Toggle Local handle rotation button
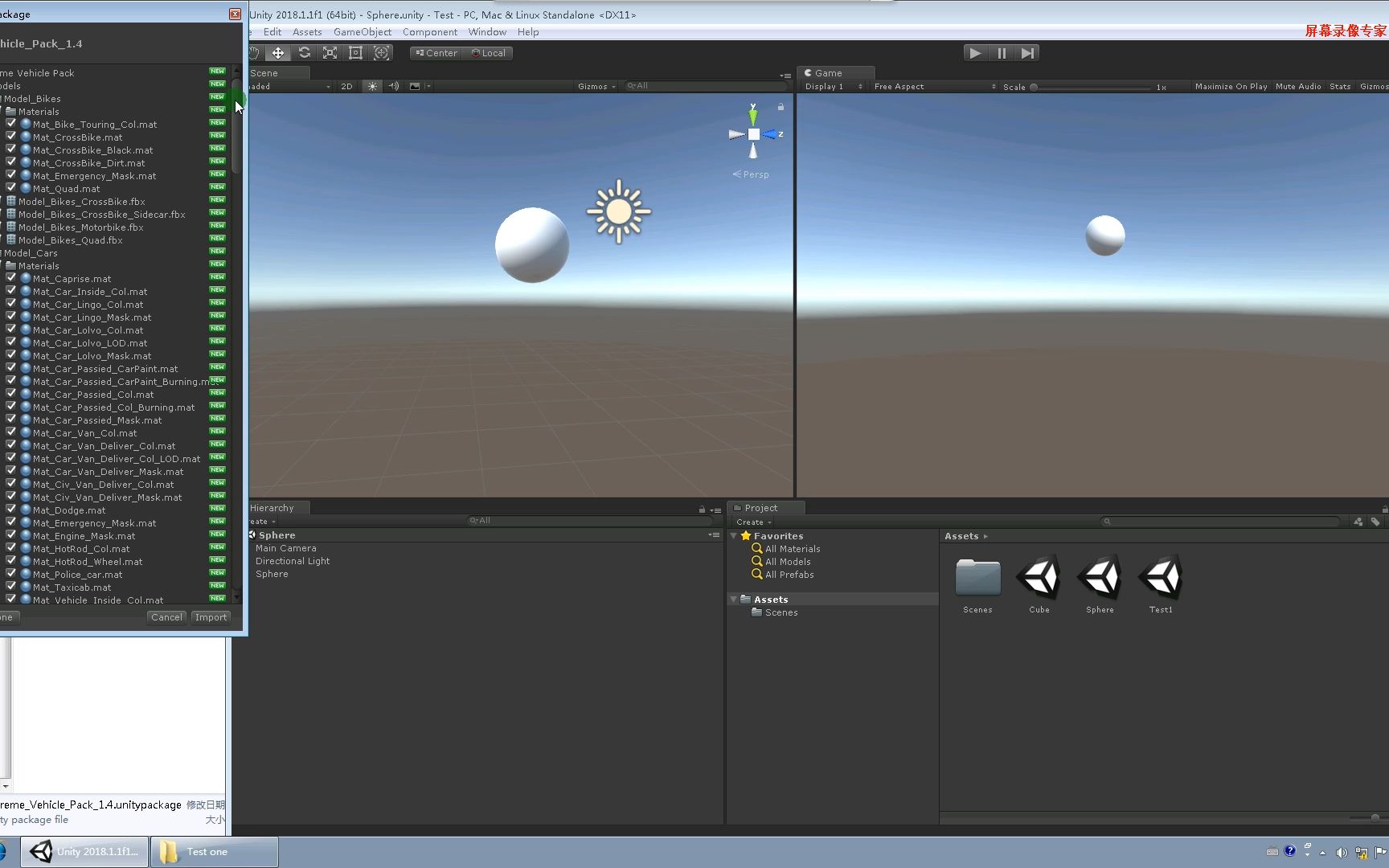 tap(488, 53)
